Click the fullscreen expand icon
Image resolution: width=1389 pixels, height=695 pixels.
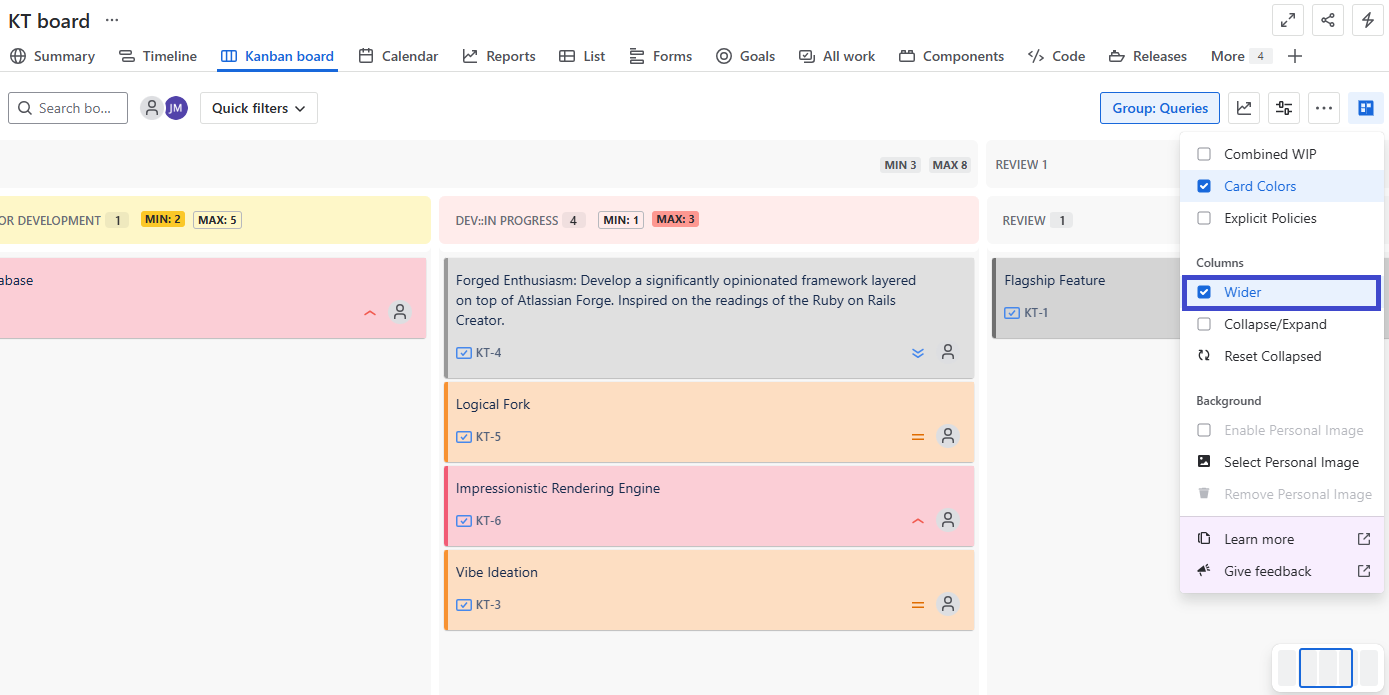tap(1287, 20)
